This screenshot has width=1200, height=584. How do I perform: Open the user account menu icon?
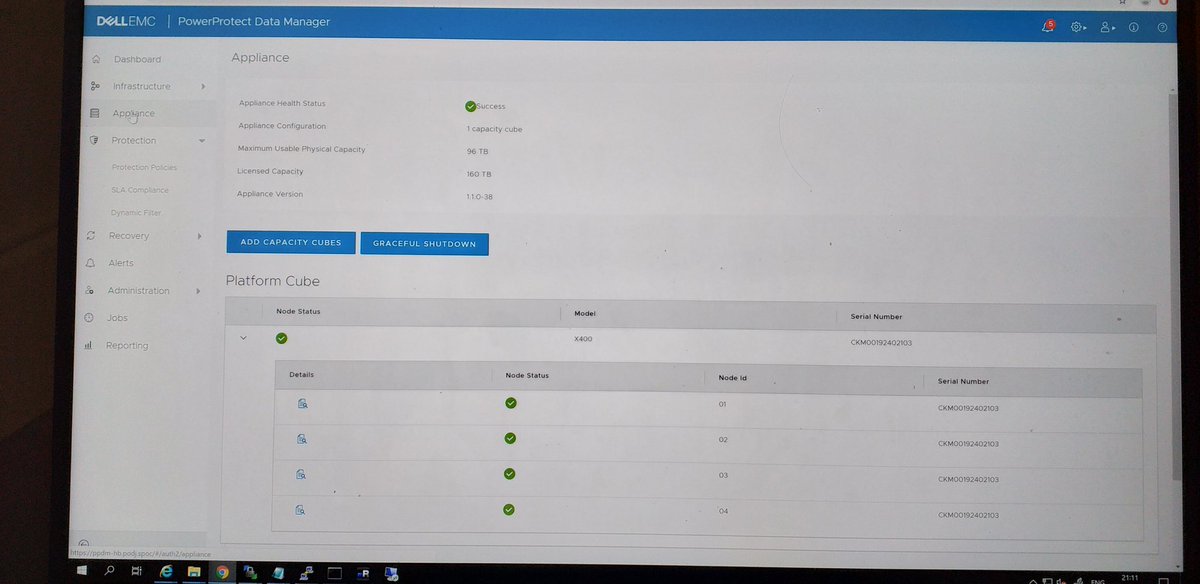[x=1107, y=27]
